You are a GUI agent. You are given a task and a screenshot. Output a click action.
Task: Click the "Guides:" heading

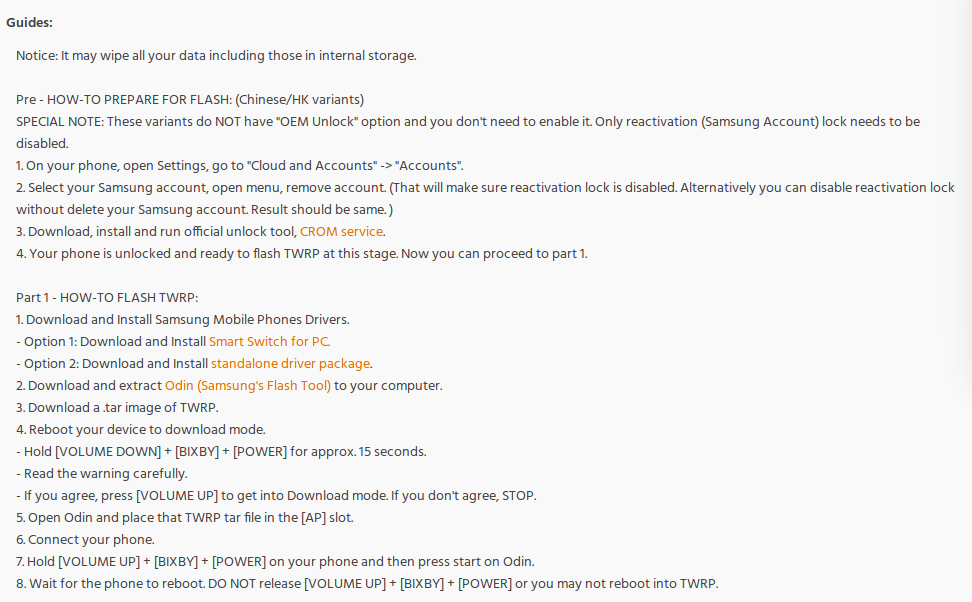click(x=30, y=22)
